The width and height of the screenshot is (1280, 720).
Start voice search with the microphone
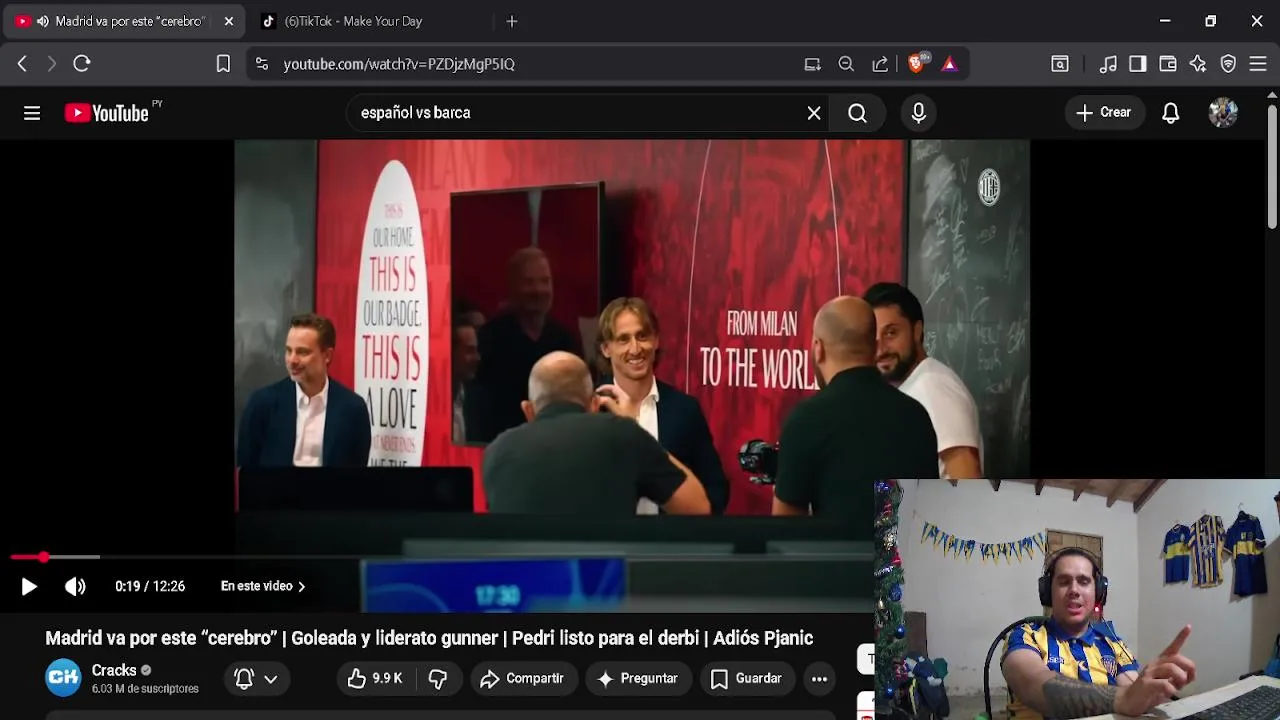(x=918, y=113)
